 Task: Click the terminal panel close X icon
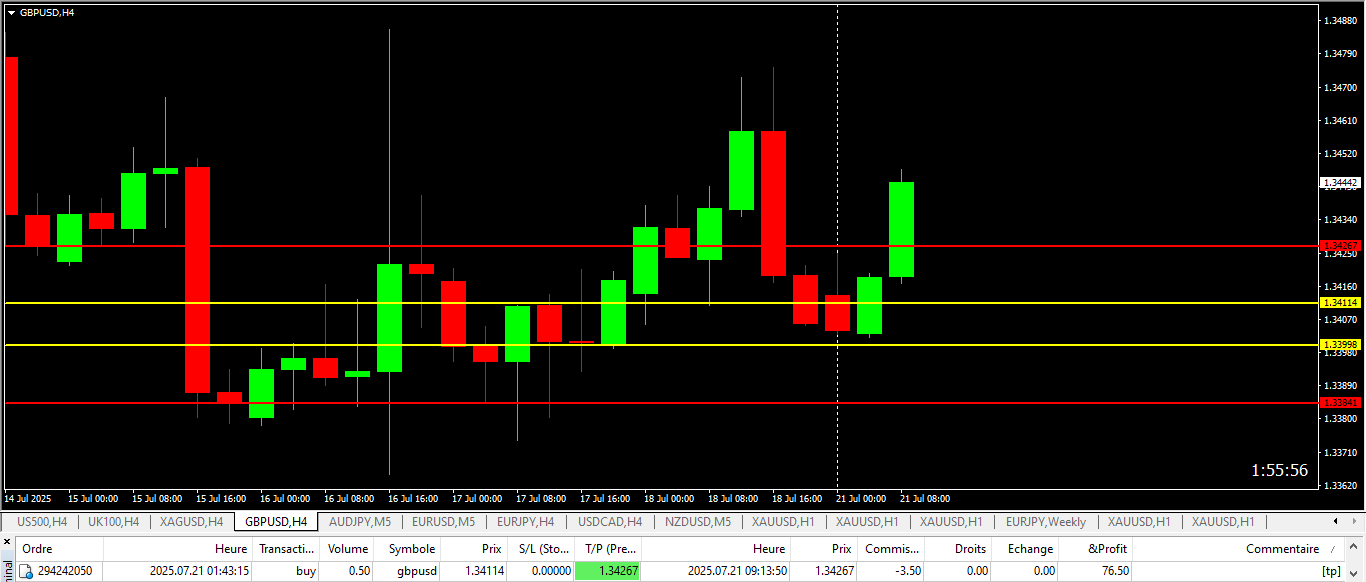pyautogui.click(x=7, y=543)
